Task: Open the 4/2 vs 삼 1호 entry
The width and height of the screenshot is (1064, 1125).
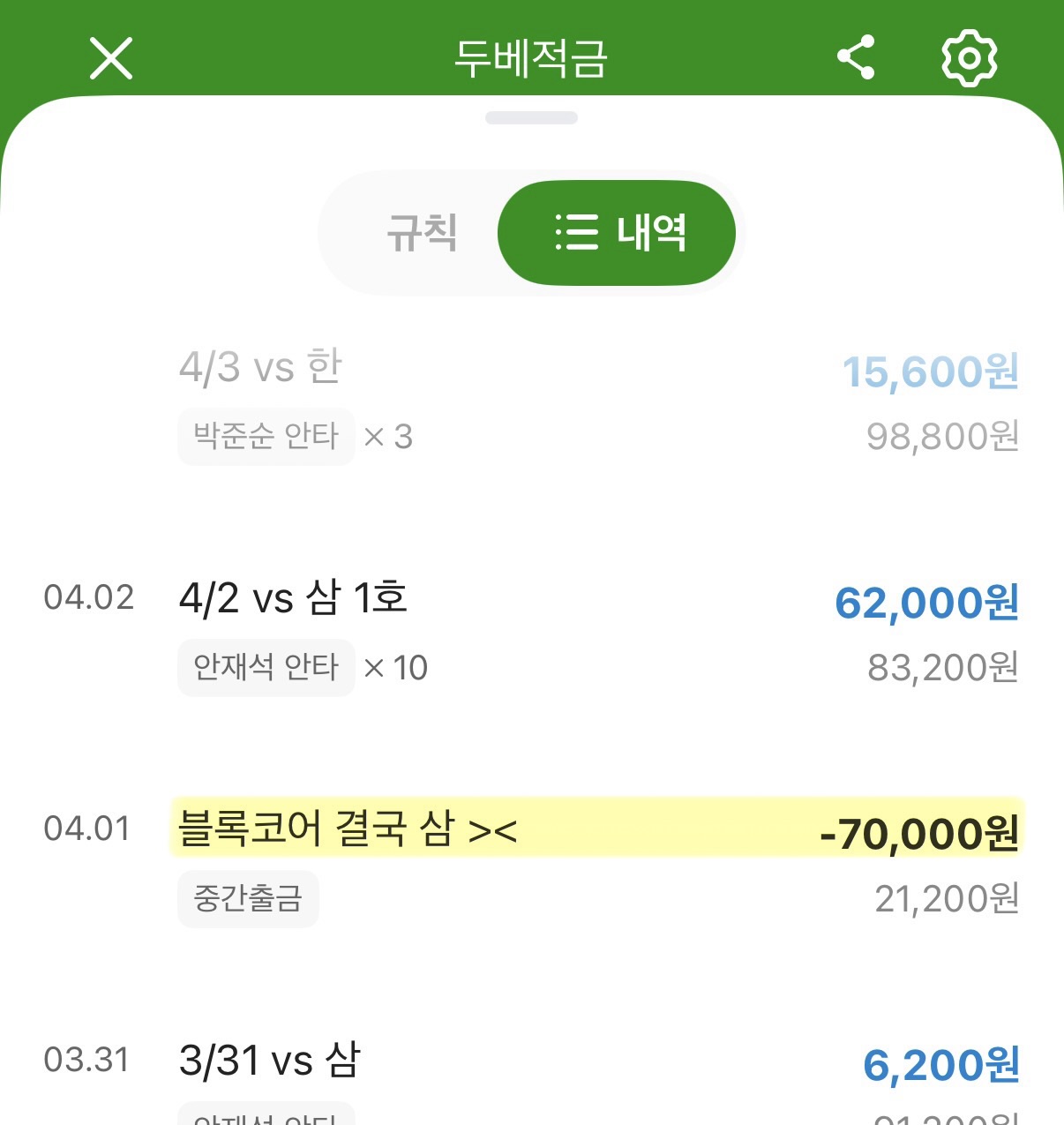Action: tap(292, 598)
